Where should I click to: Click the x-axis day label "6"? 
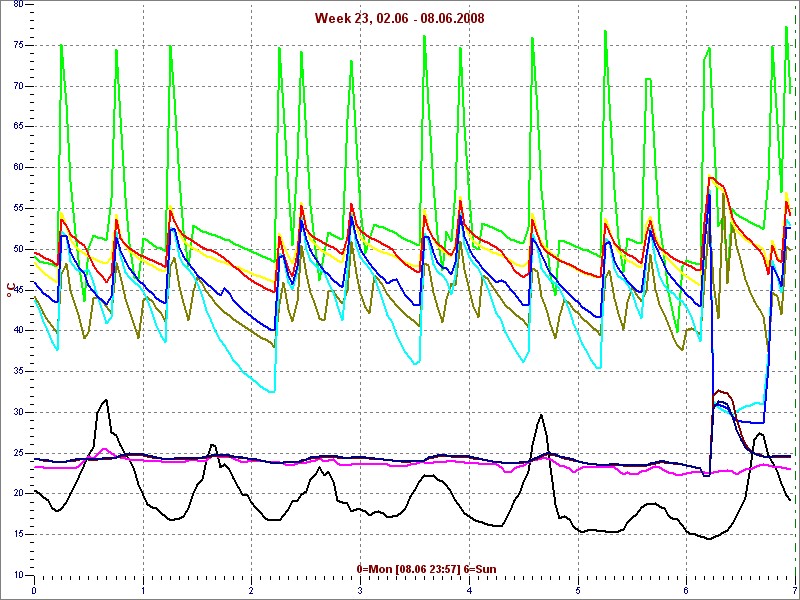[x=687, y=592]
